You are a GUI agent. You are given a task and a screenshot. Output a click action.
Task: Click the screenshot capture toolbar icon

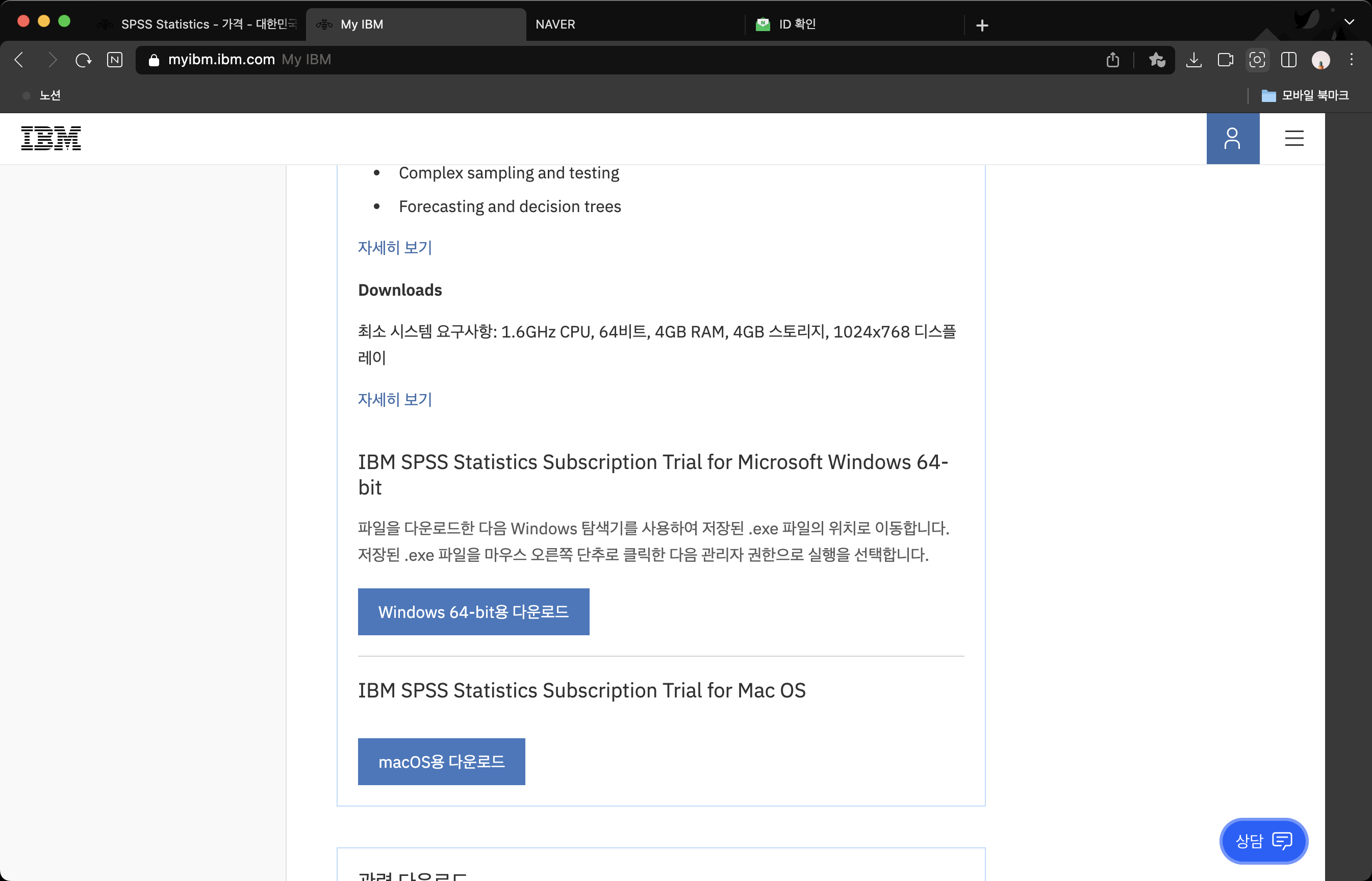pyautogui.click(x=1257, y=60)
